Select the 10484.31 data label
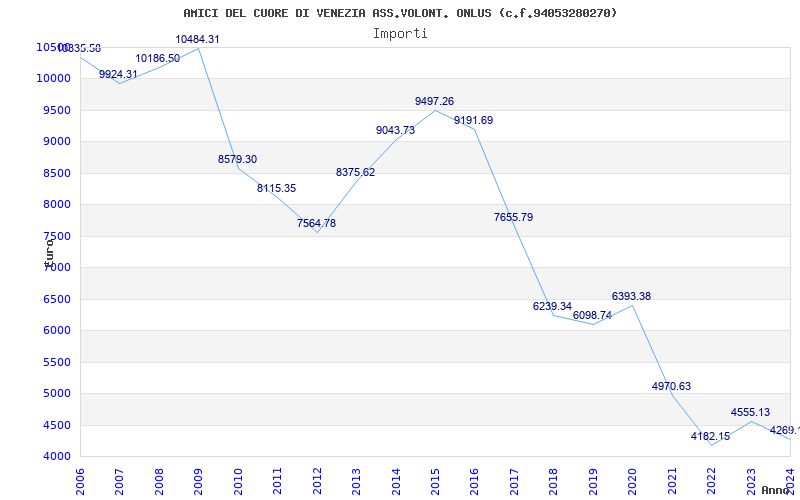 [x=197, y=39]
